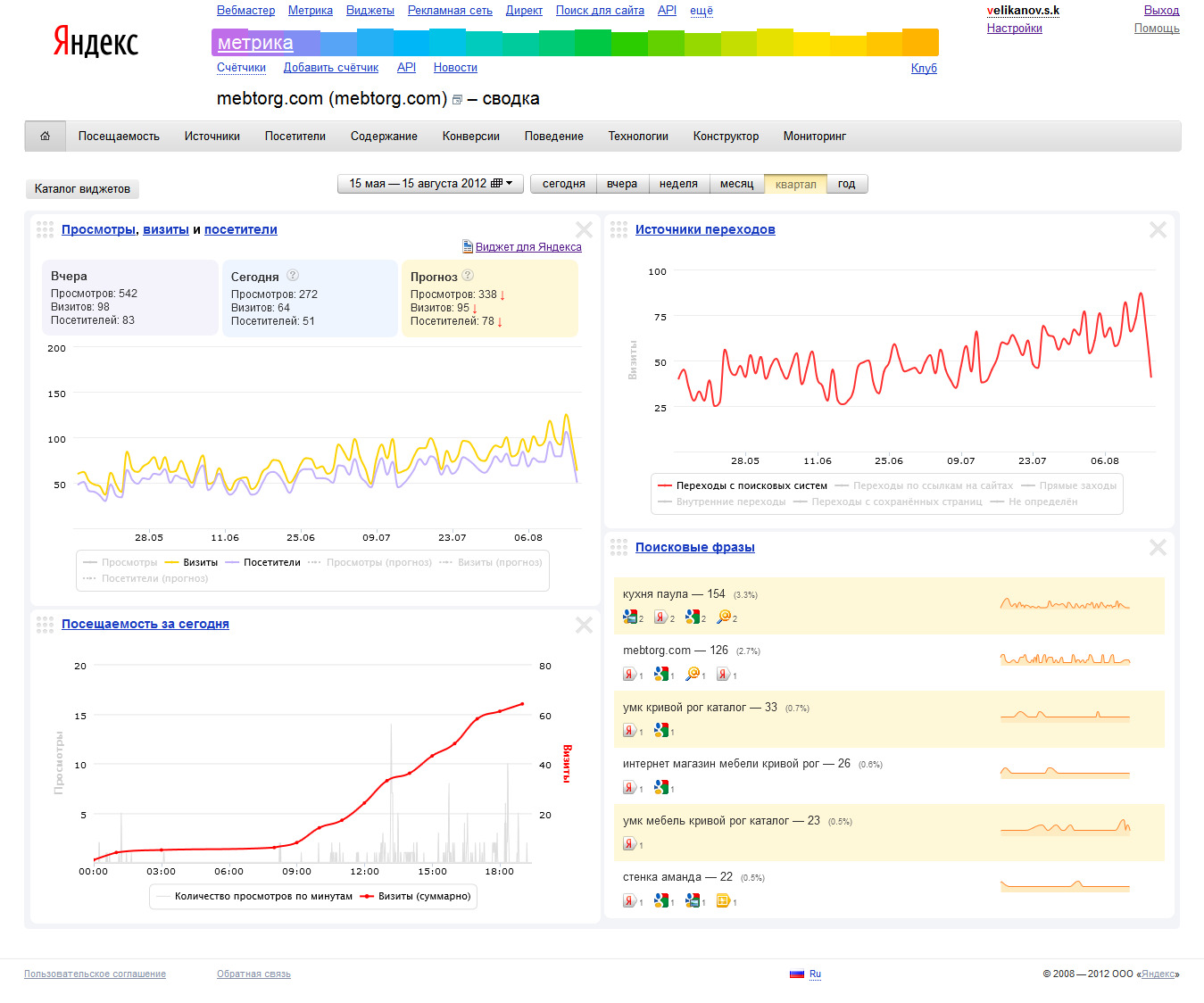Close the Поисковые фразы widget
The height and width of the screenshot is (1003, 1204).
(1158, 548)
